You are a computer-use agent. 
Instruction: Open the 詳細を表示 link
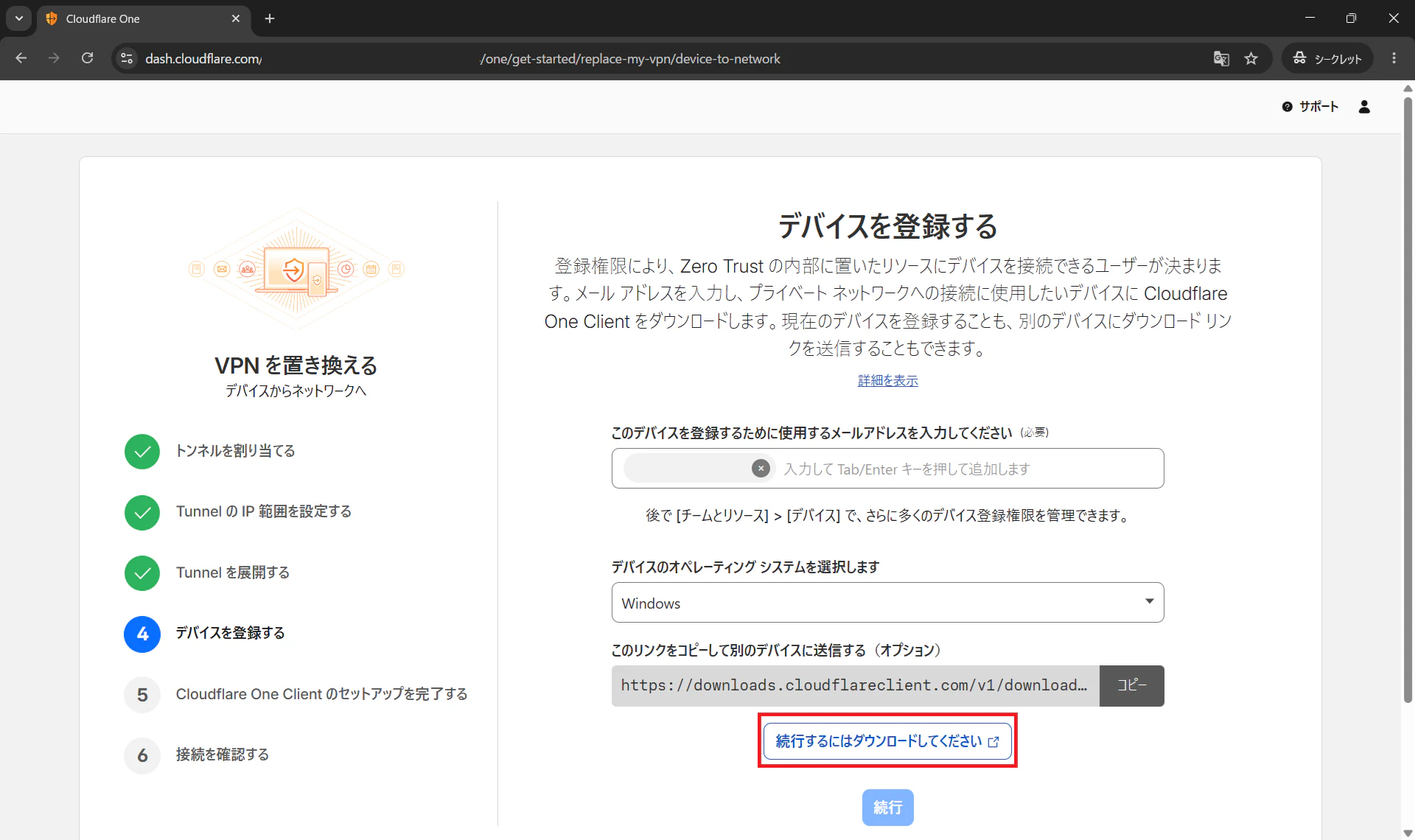[x=887, y=380]
